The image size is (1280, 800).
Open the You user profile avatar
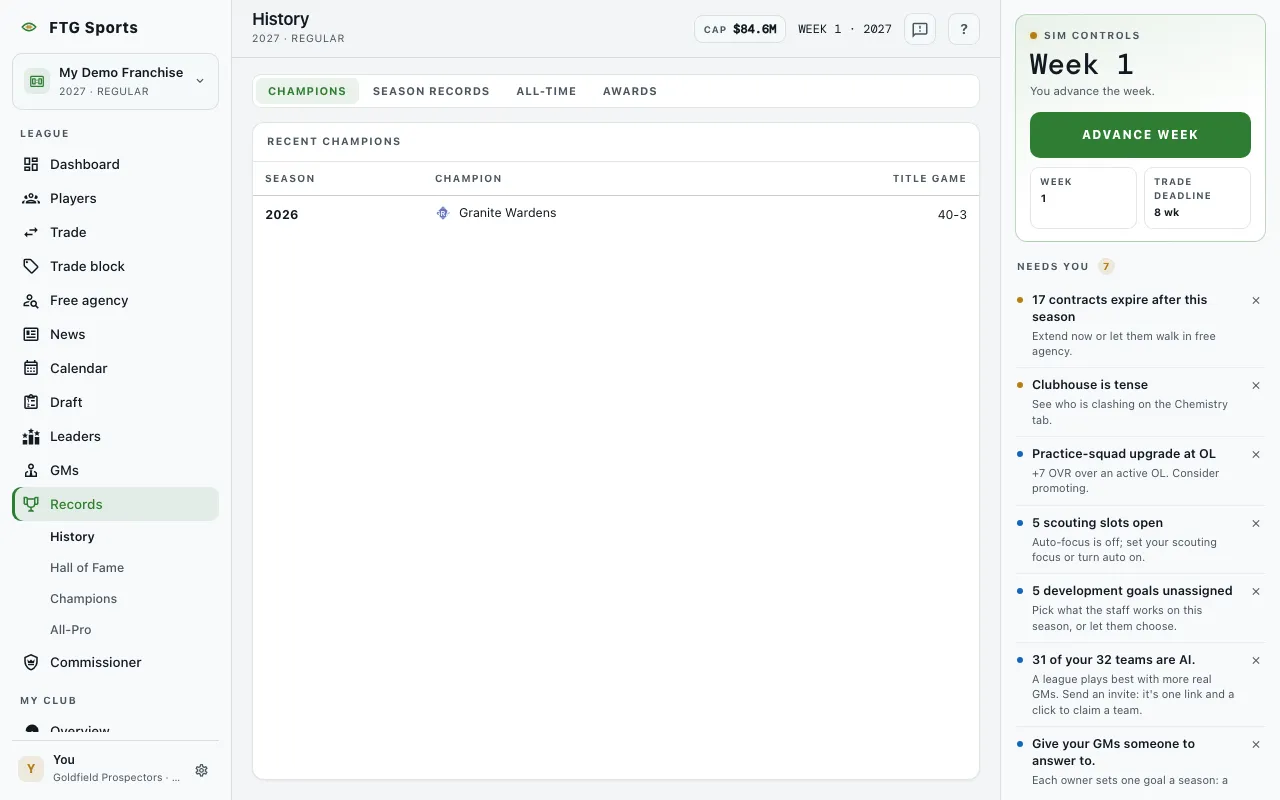[31, 768]
